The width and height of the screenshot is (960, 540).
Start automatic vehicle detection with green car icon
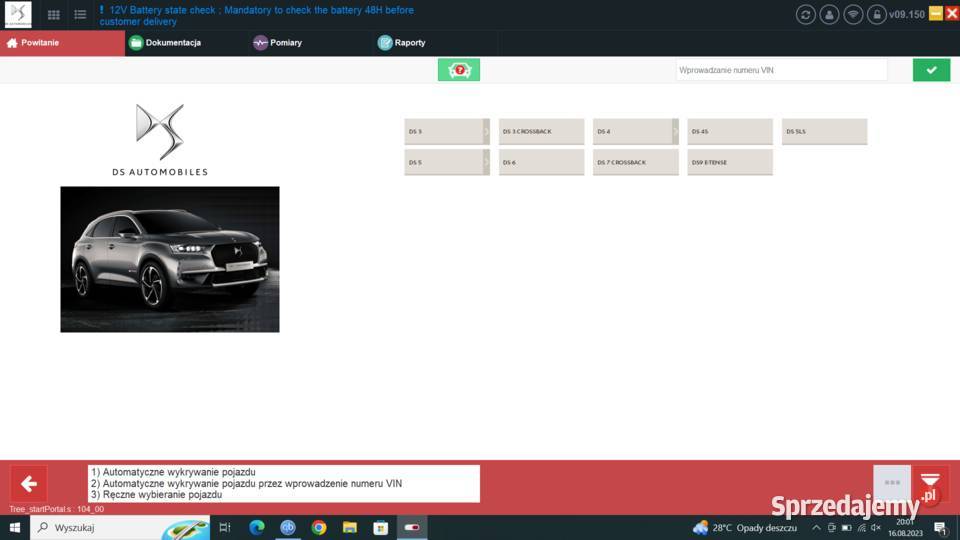459,70
